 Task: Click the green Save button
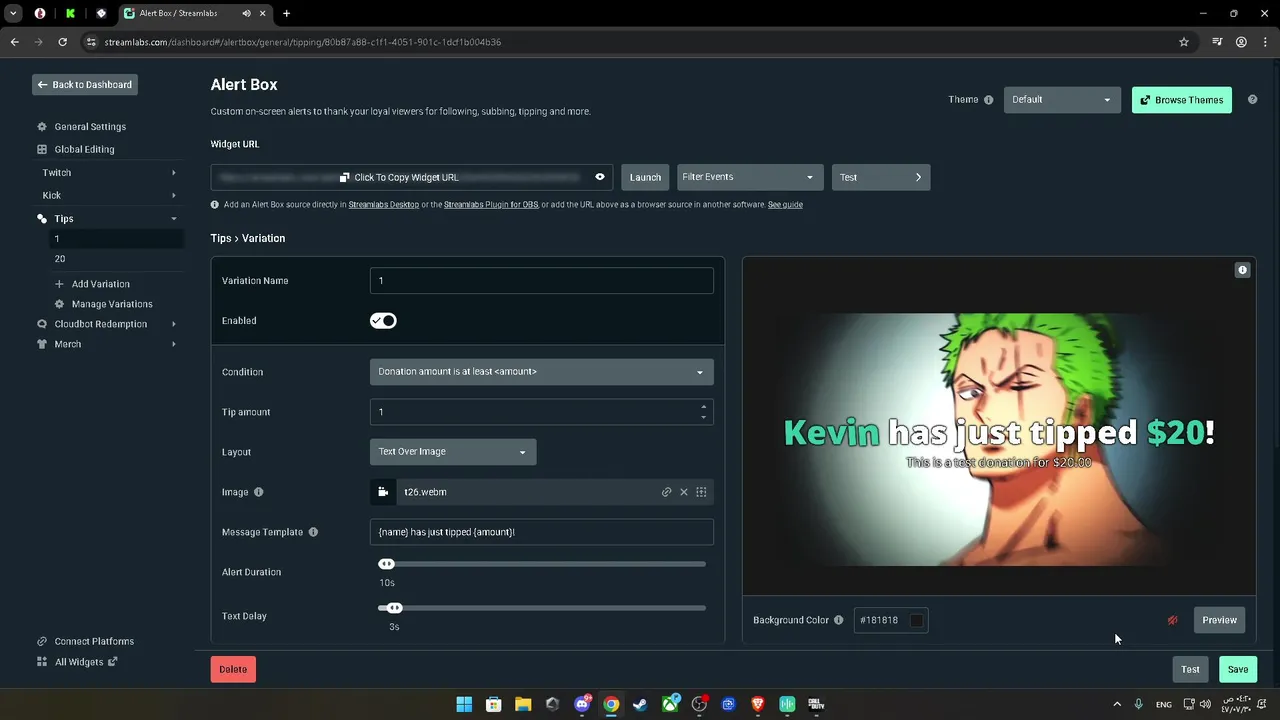pos(1238,669)
